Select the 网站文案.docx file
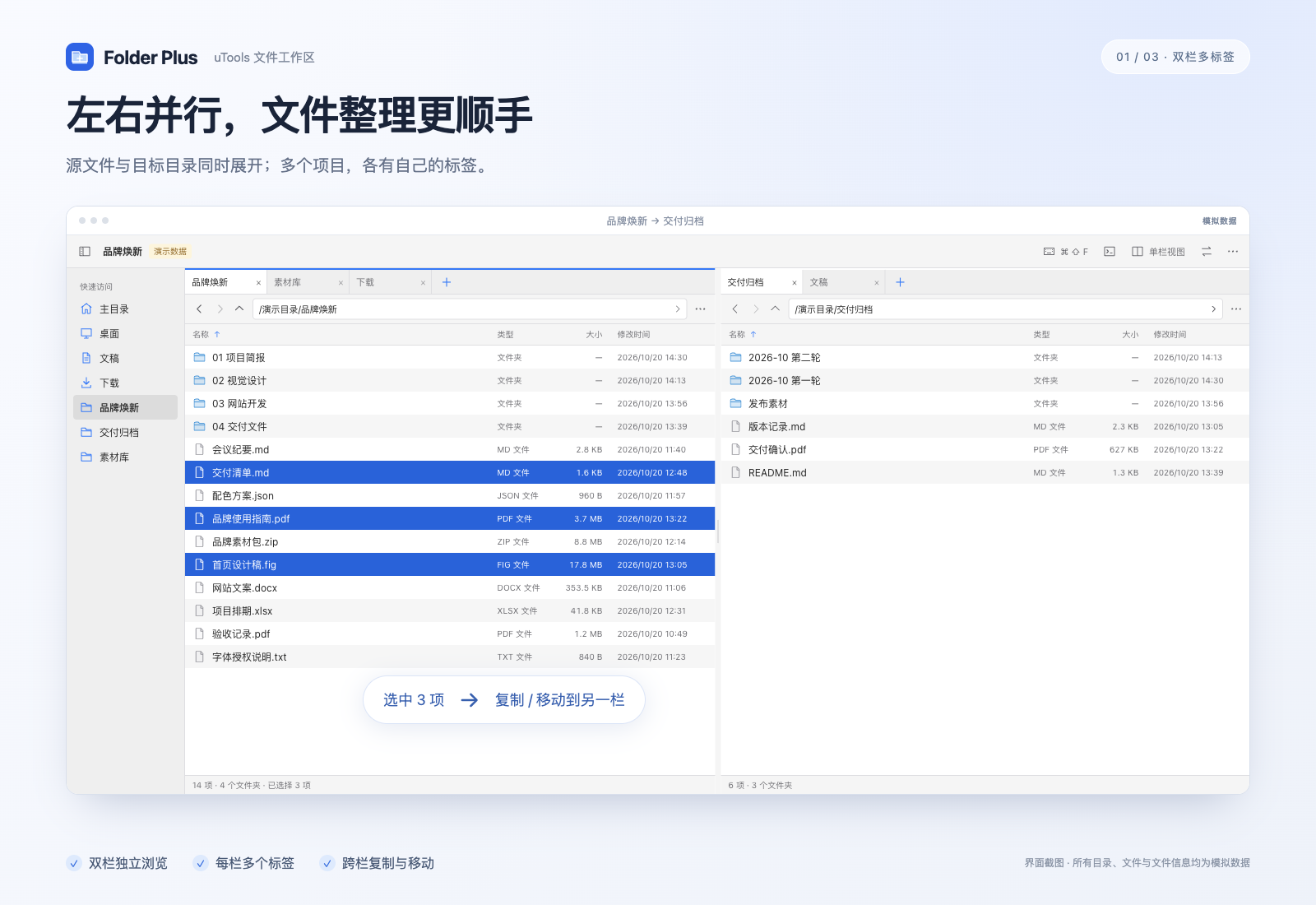 point(450,588)
